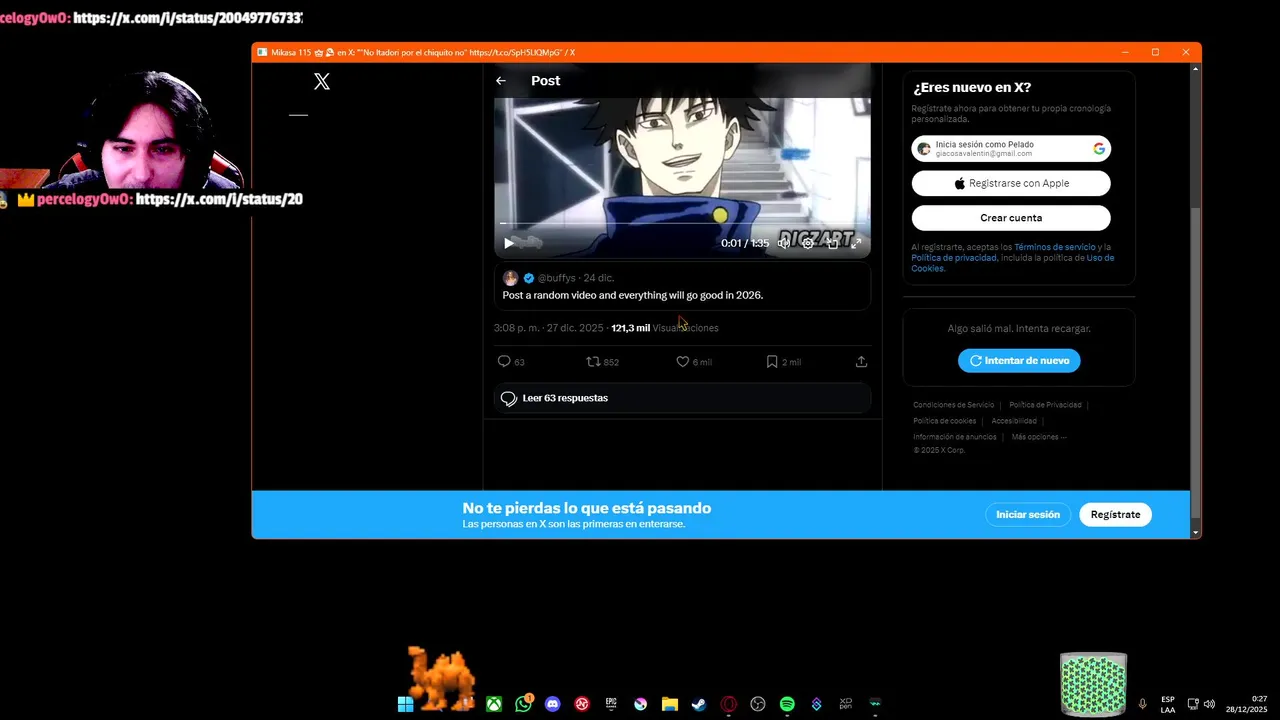Sign in with Google as Pelado
The image size is (1280, 720).
1011,149
